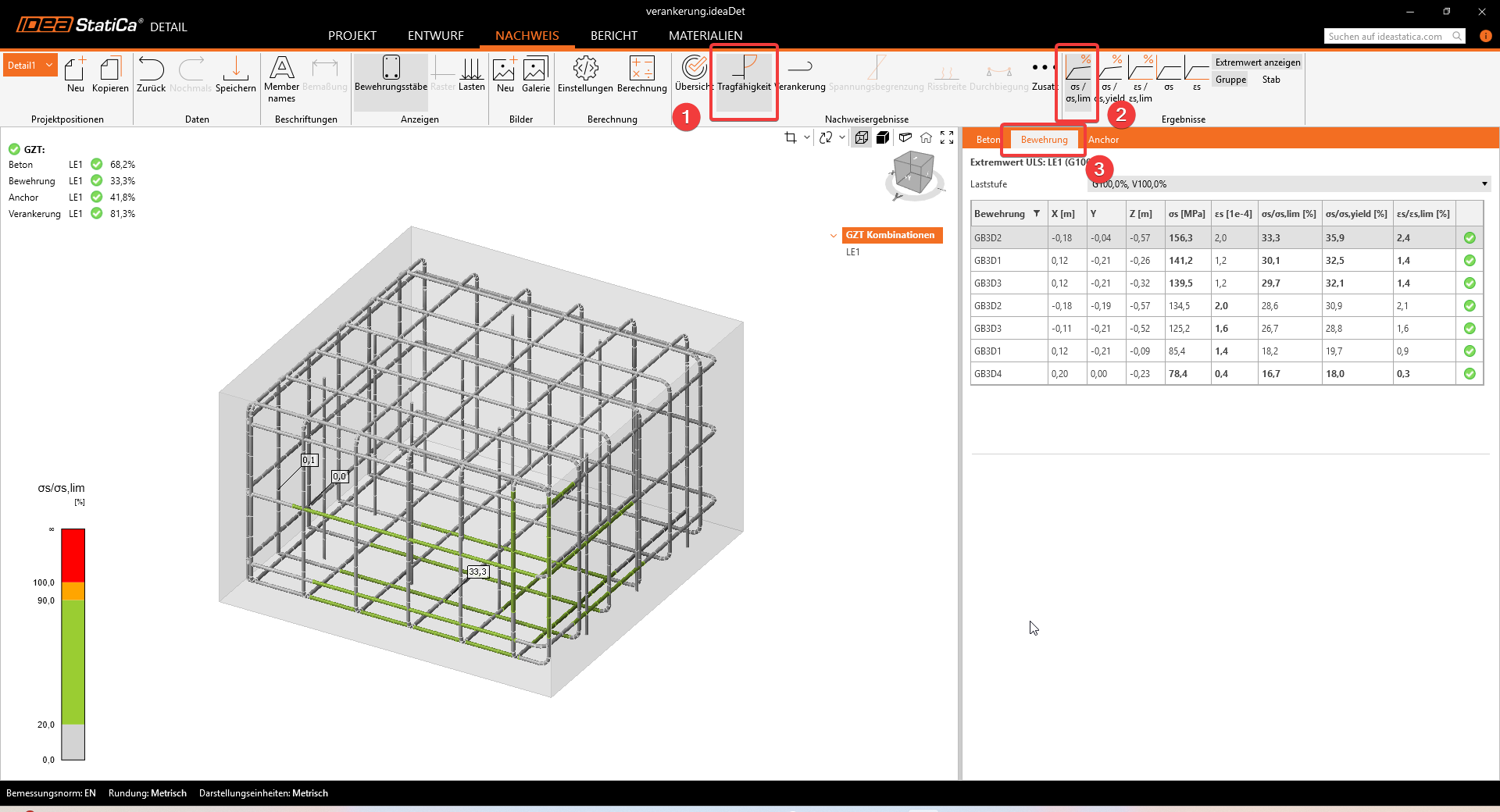Click the red segment of the color scale

coord(73,554)
